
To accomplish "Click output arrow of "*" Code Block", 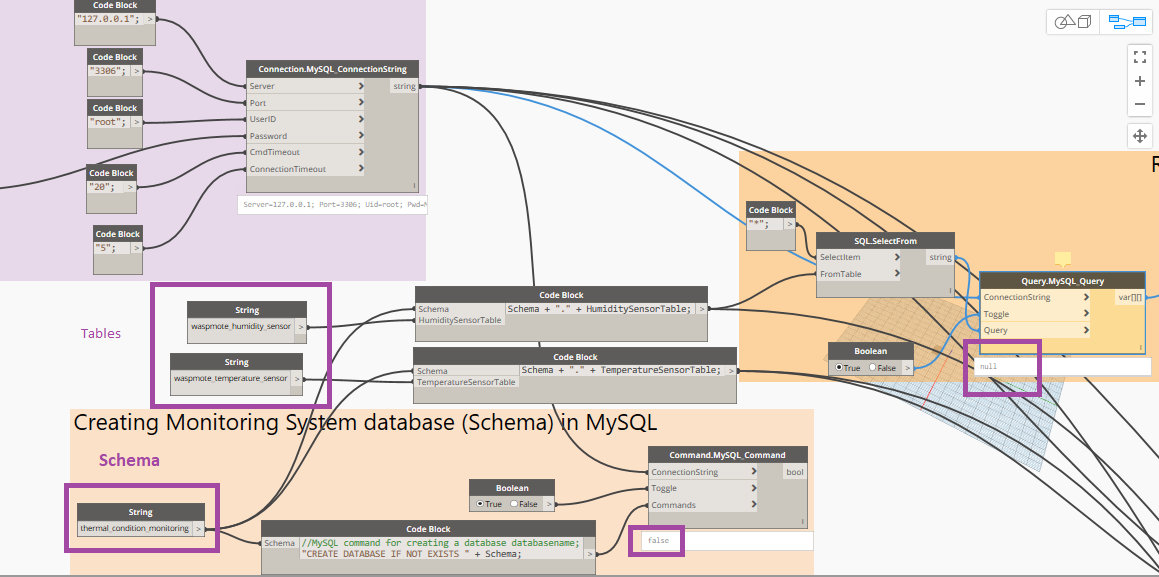I will pyautogui.click(x=789, y=225).
